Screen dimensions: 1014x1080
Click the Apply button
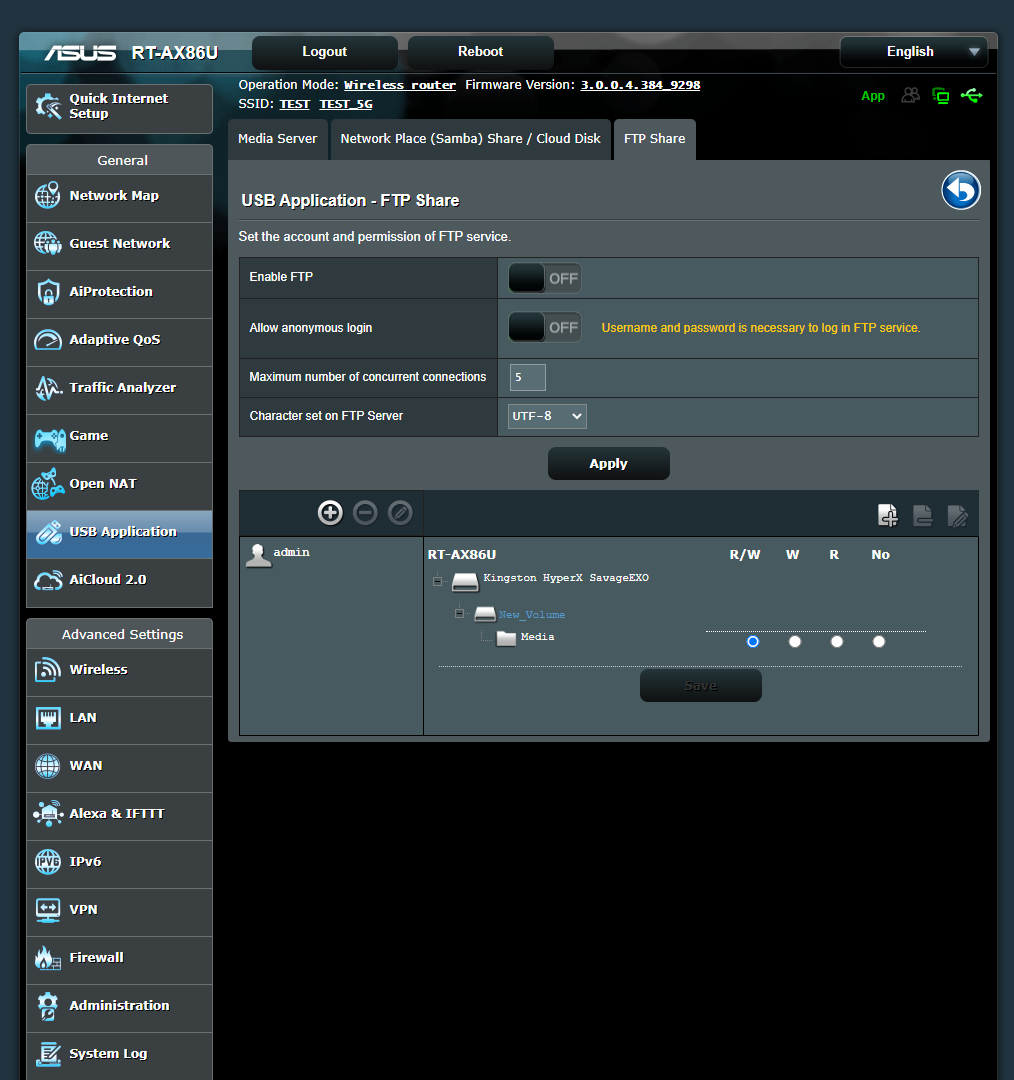[608, 464]
